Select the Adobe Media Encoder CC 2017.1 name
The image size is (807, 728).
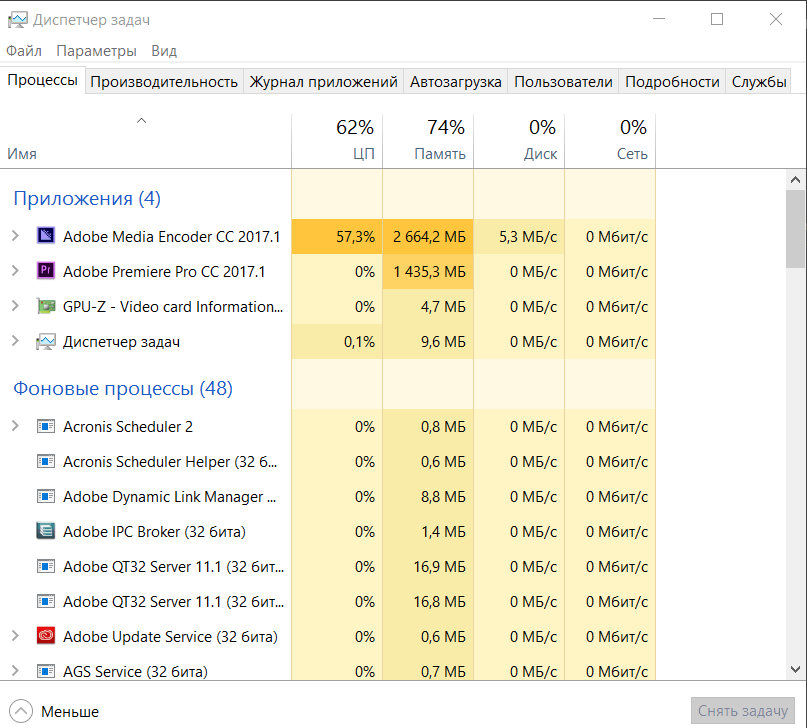(171, 237)
